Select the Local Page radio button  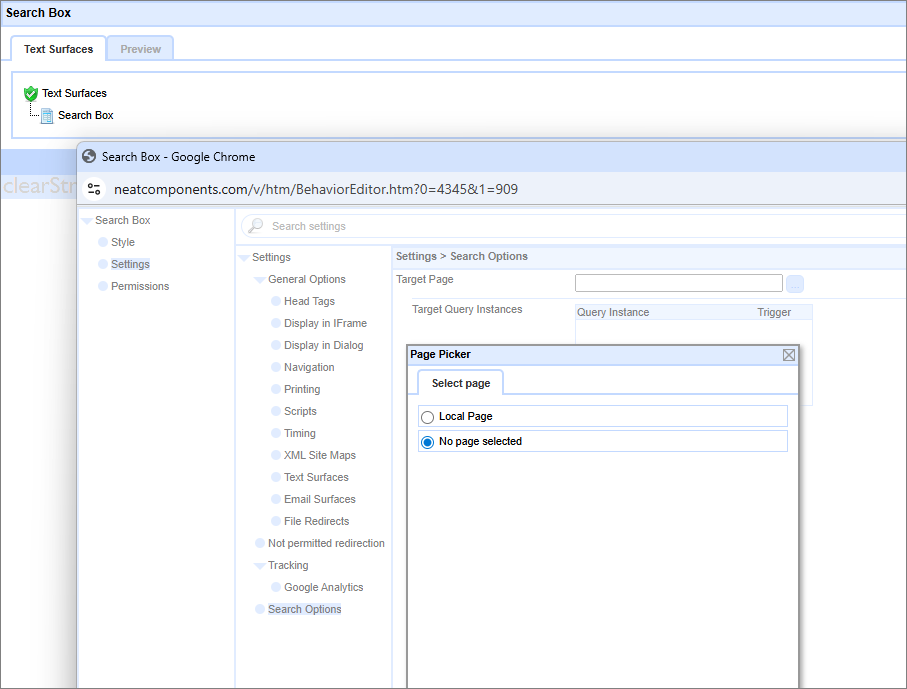tap(428, 417)
